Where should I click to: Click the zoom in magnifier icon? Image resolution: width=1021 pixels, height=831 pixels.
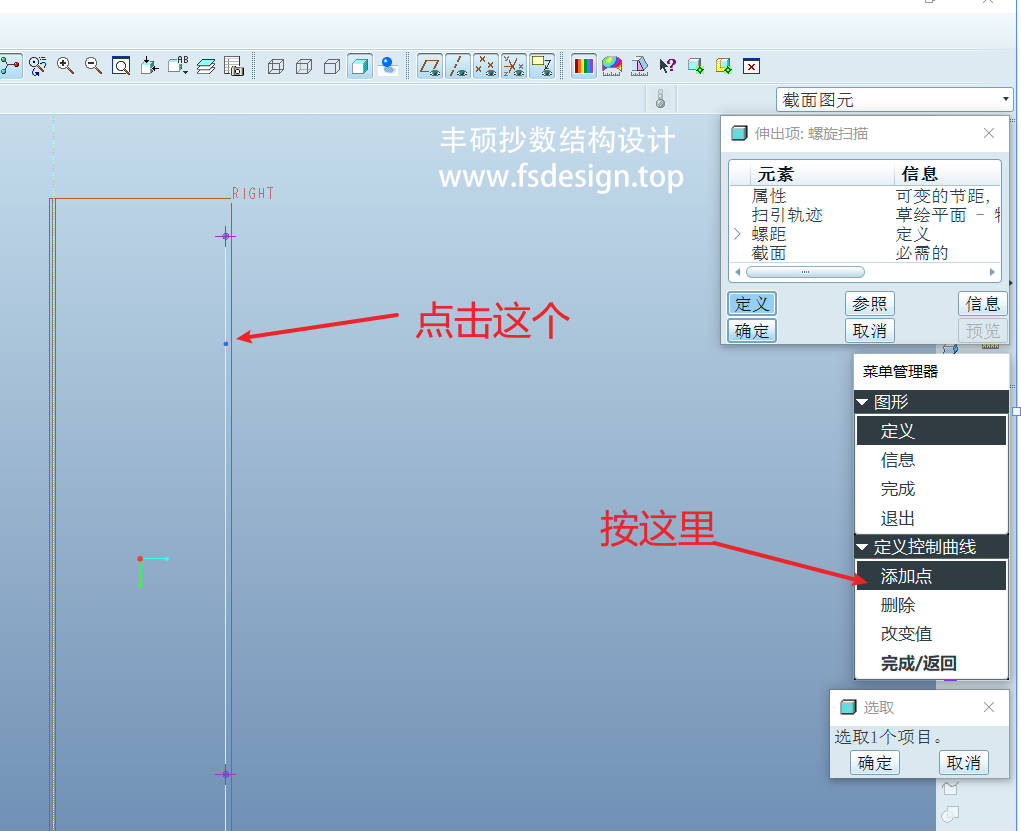[x=66, y=66]
